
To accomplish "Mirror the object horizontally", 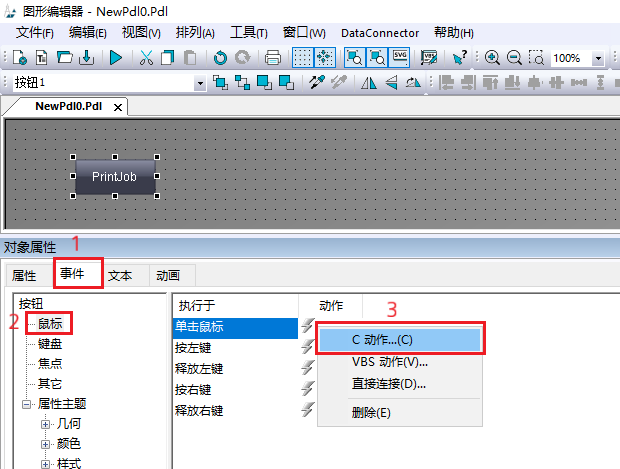I will pos(369,83).
